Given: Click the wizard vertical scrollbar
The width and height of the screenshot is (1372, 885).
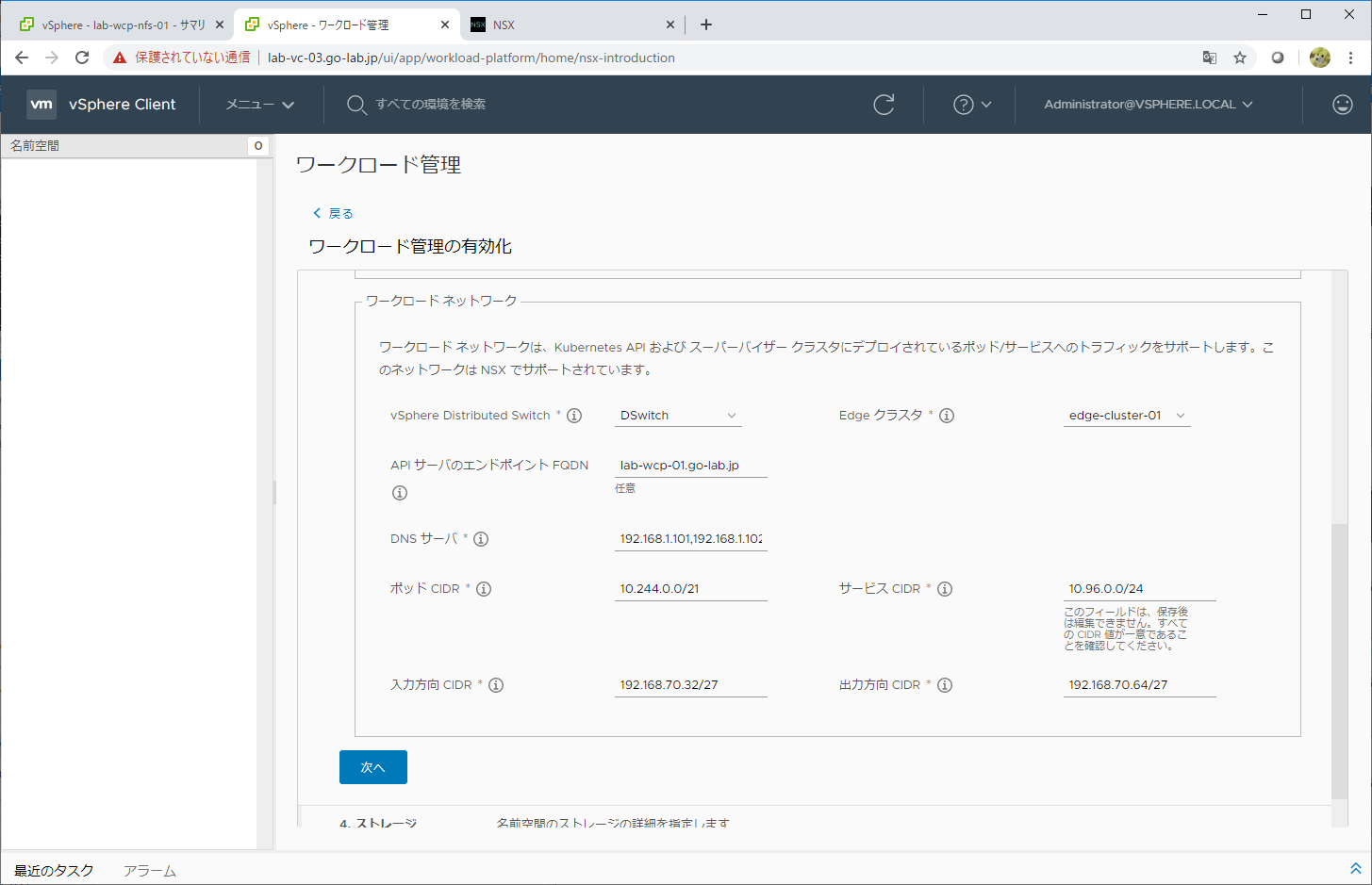Looking at the screenshot, I should click(x=1339, y=660).
